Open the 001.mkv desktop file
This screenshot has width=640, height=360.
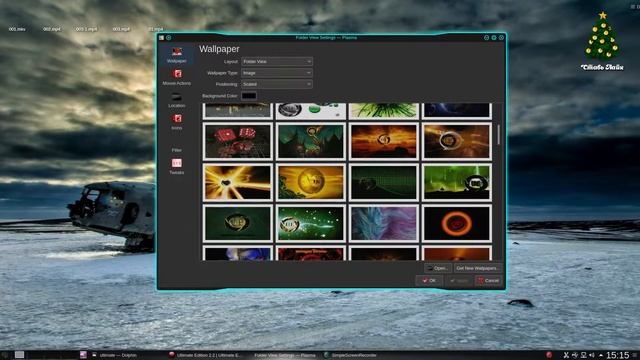[17, 29]
